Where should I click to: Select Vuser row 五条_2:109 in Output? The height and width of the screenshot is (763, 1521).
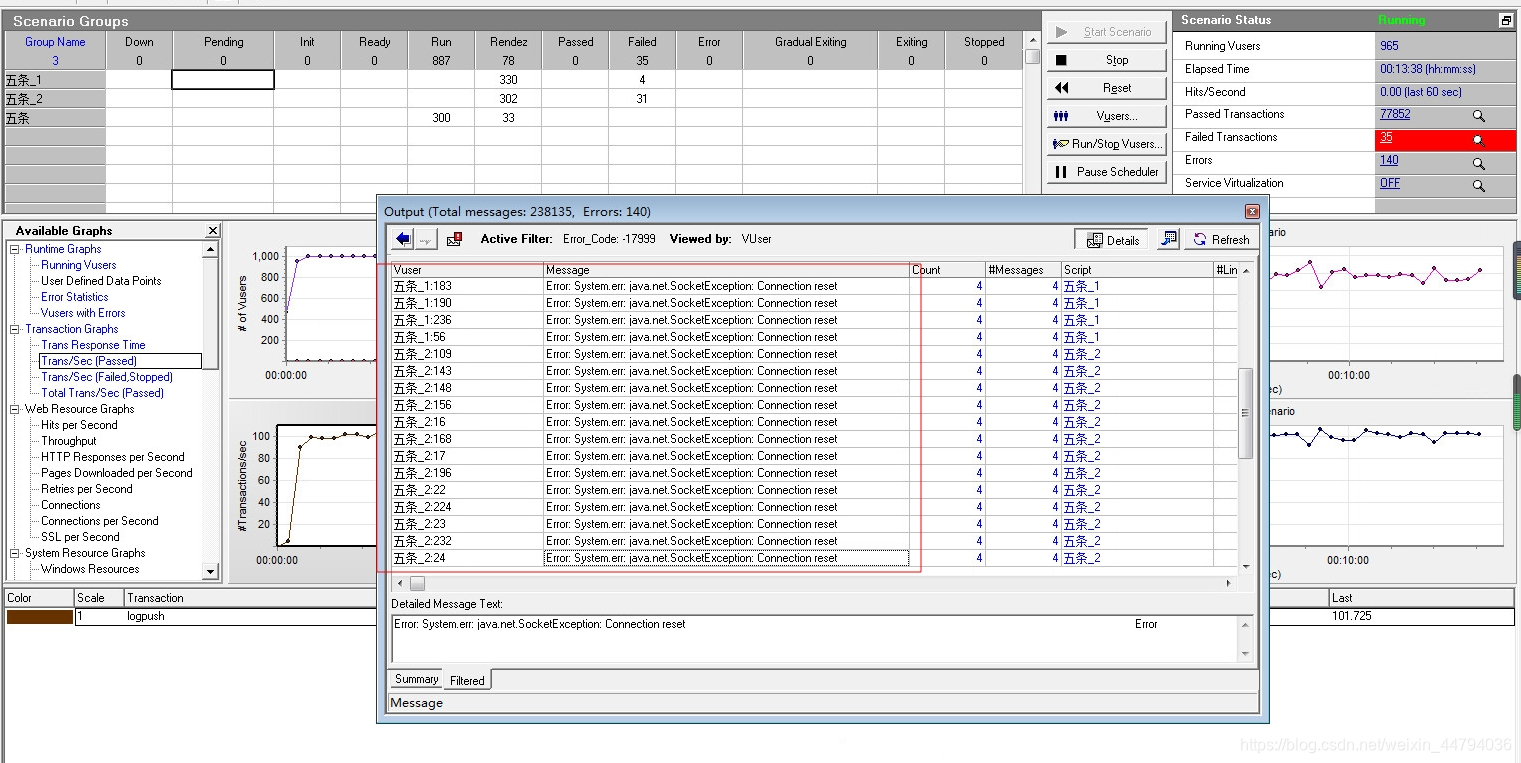coord(650,354)
